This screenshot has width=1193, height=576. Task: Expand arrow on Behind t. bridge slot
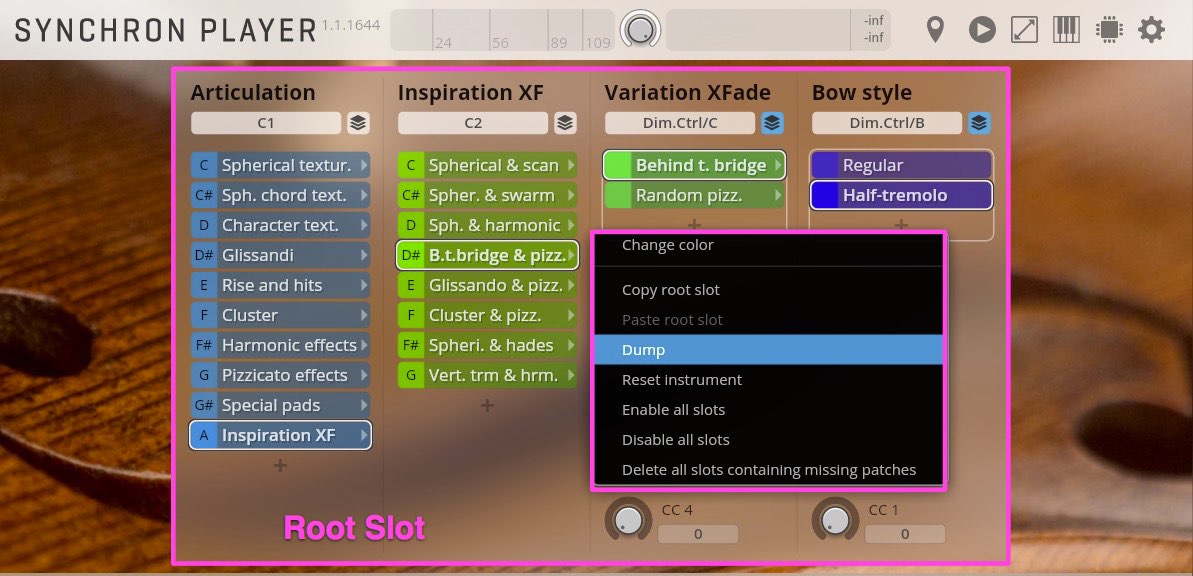(x=778, y=165)
